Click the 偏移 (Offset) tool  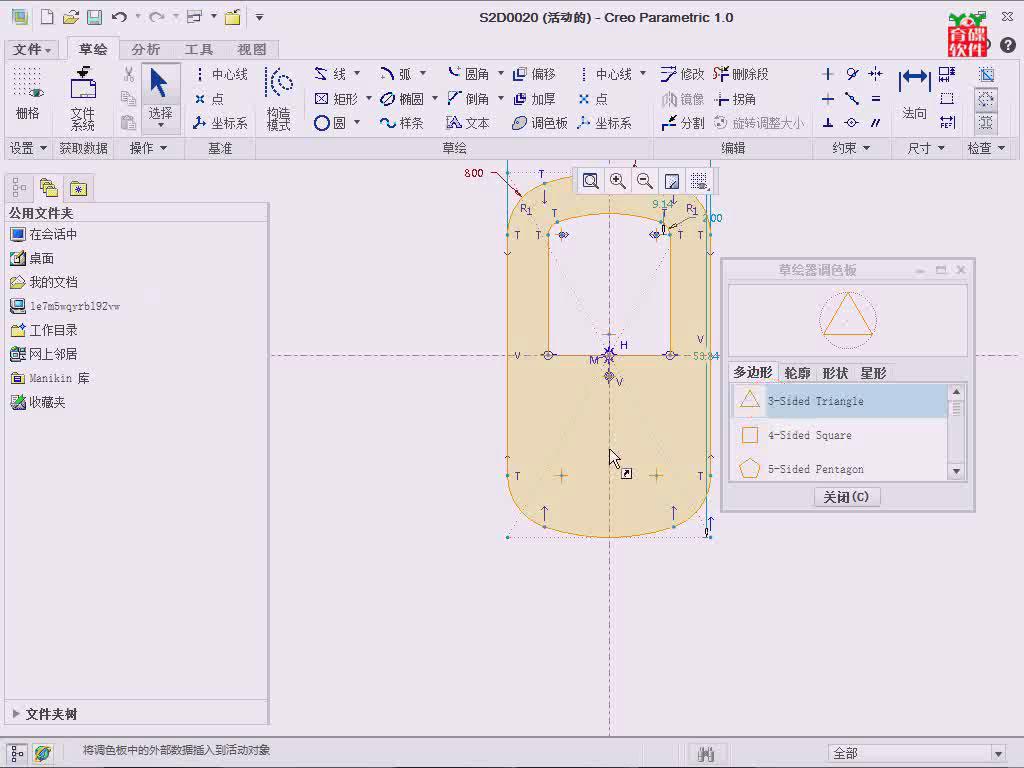coord(534,74)
